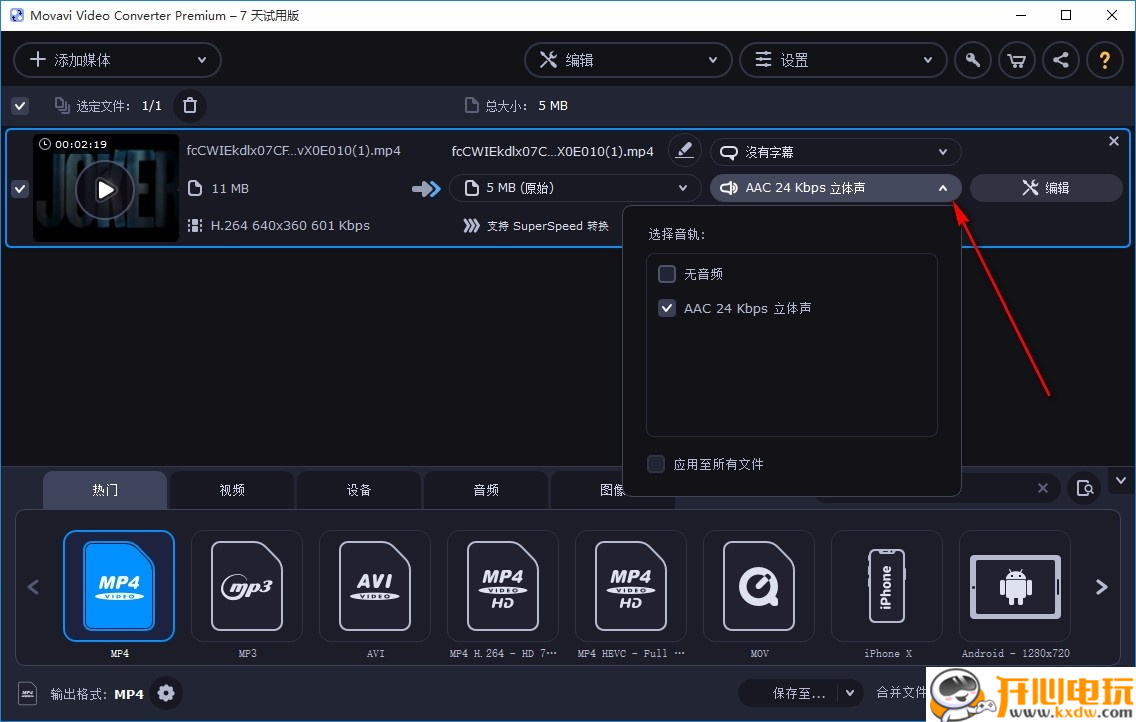Play the video thumbnail preview
Image resolution: width=1136 pixels, height=722 pixels.
coord(105,188)
